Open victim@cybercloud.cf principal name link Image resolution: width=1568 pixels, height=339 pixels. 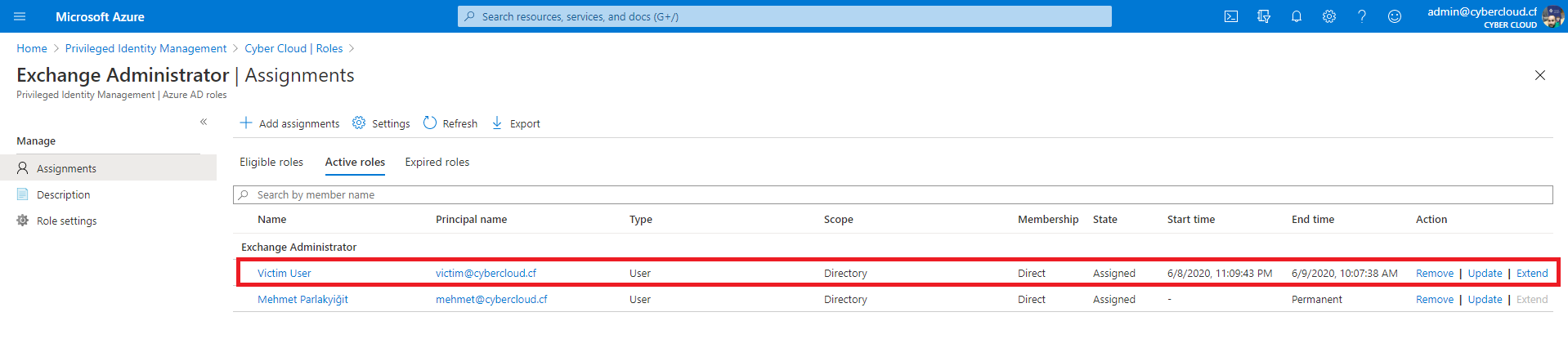[486, 273]
